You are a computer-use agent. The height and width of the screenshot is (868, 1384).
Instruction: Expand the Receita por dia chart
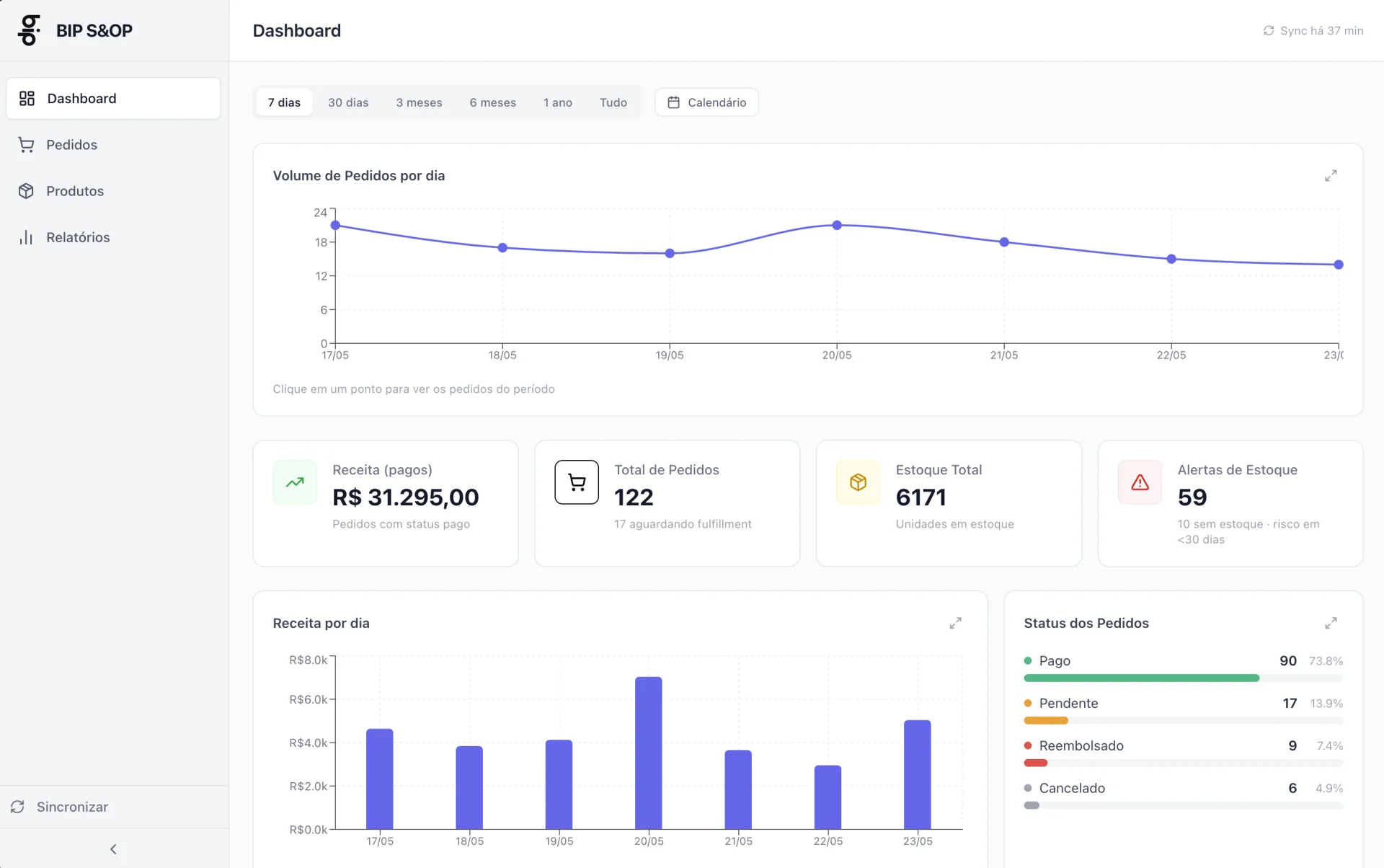pyautogui.click(x=955, y=623)
